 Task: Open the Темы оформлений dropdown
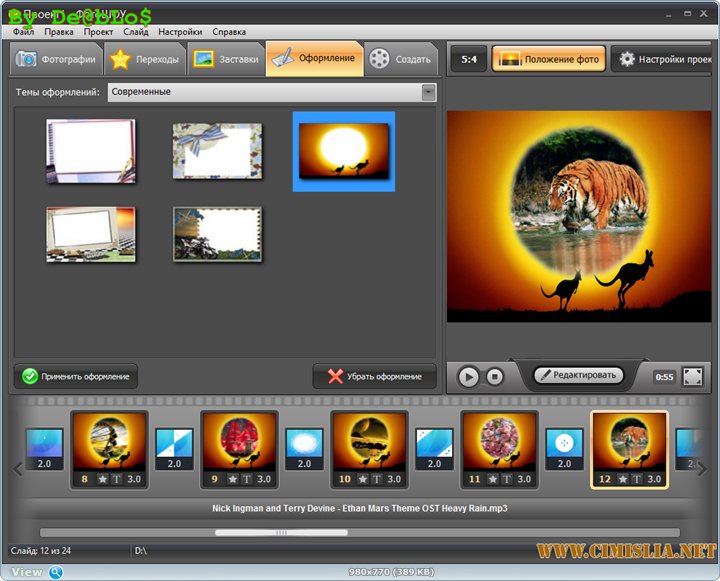point(428,92)
